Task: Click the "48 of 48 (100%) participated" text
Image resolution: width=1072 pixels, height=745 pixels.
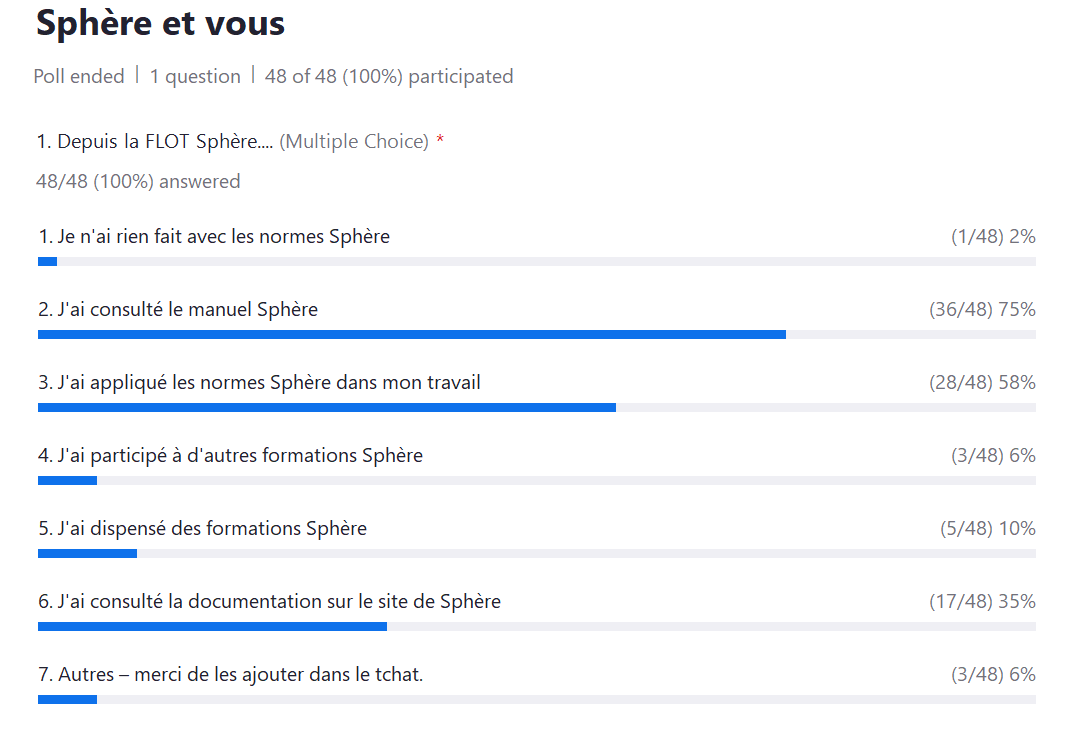Action: [389, 76]
